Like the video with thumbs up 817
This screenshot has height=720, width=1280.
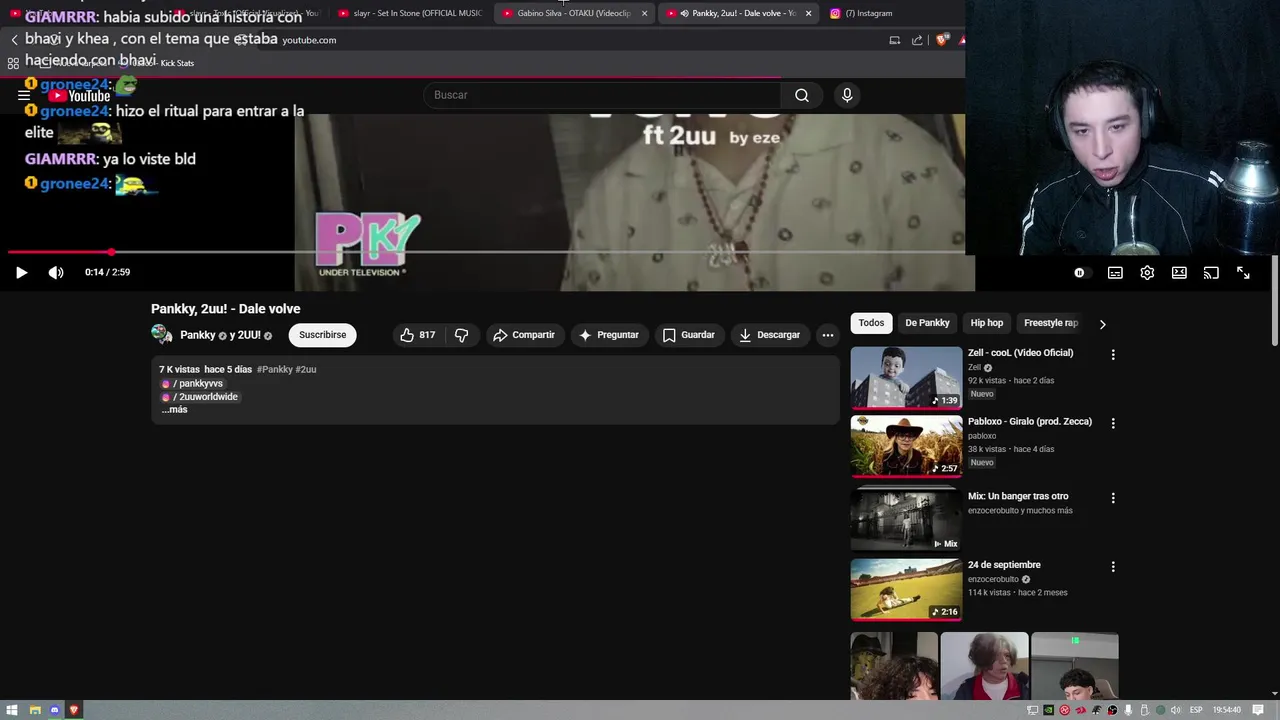pos(418,335)
